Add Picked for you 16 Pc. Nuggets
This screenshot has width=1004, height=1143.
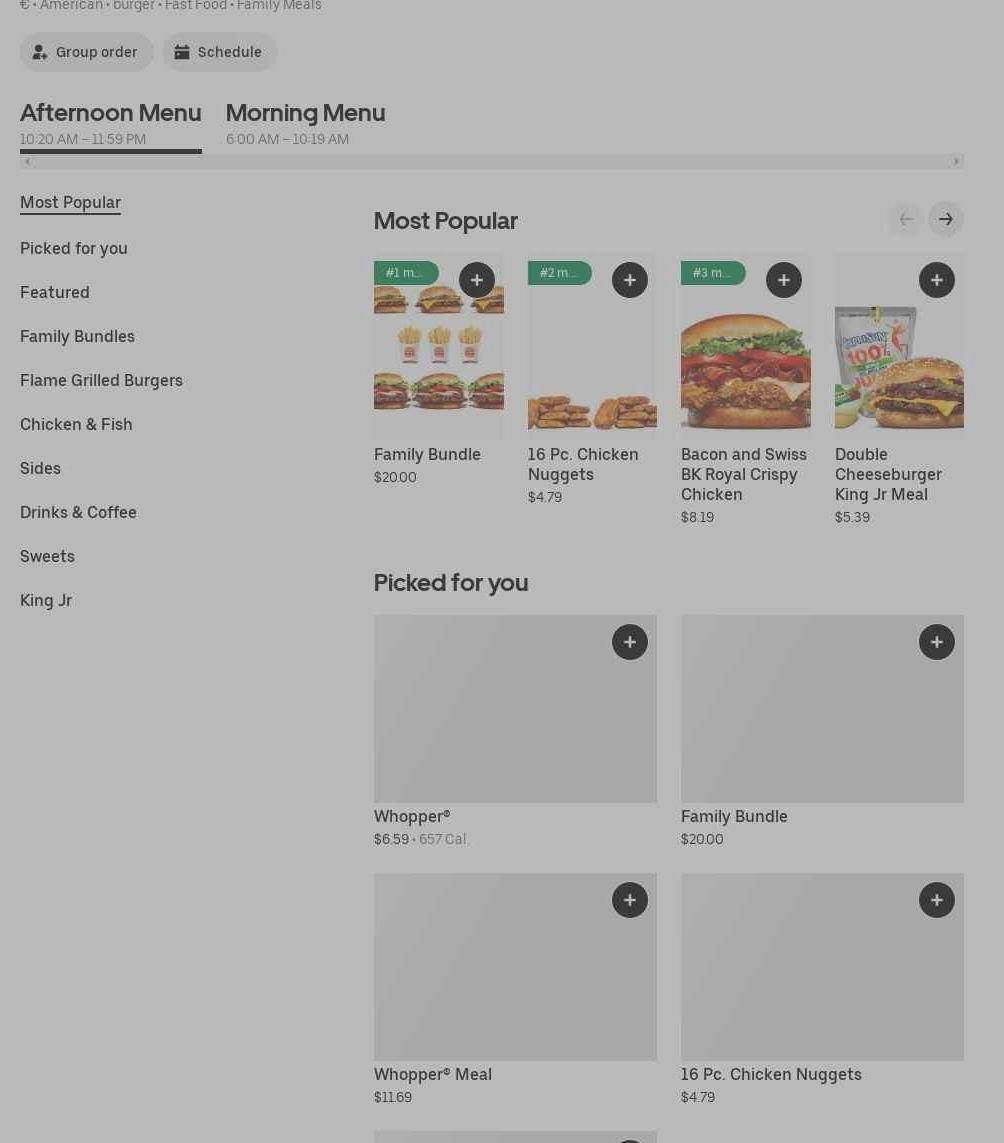[x=936, y=900]
